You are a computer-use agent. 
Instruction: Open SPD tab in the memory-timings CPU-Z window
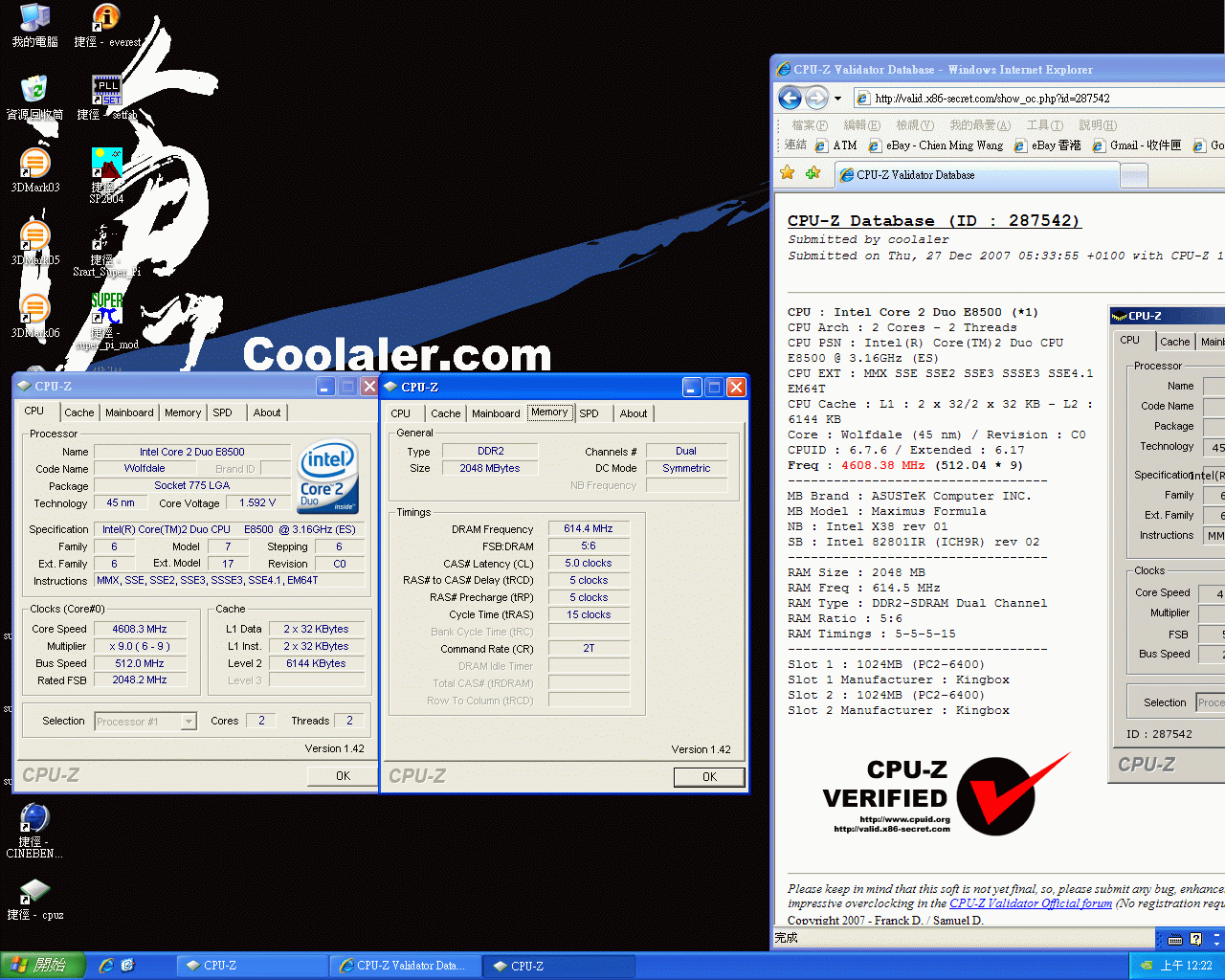[x=589, y=413]
